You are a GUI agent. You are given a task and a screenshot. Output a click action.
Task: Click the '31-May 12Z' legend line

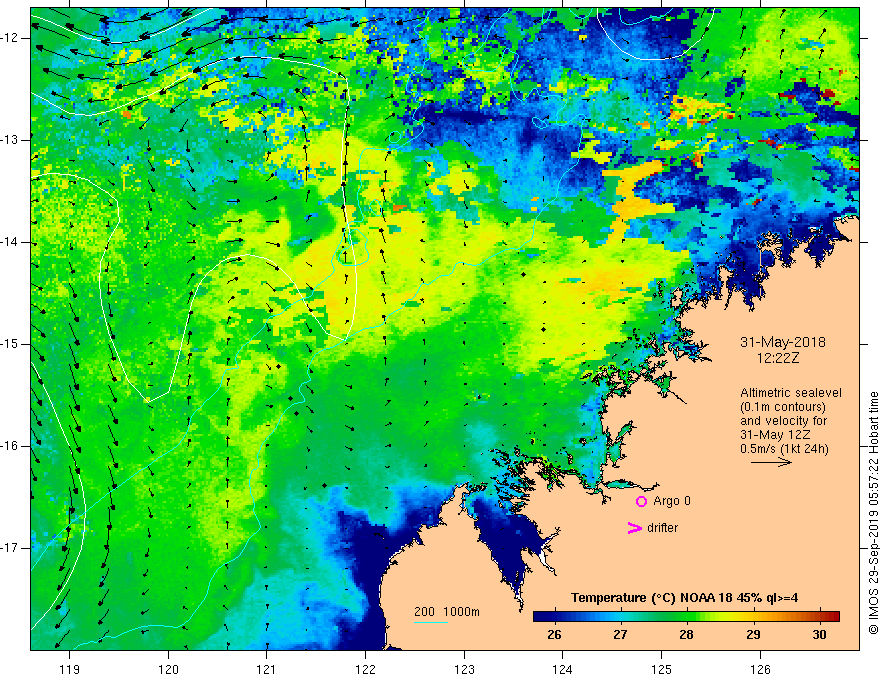point(775,435)
